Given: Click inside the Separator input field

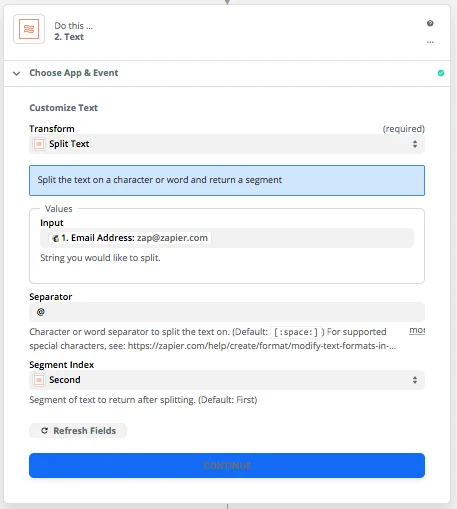Looking at the screenshot, I should click(227, 312).
